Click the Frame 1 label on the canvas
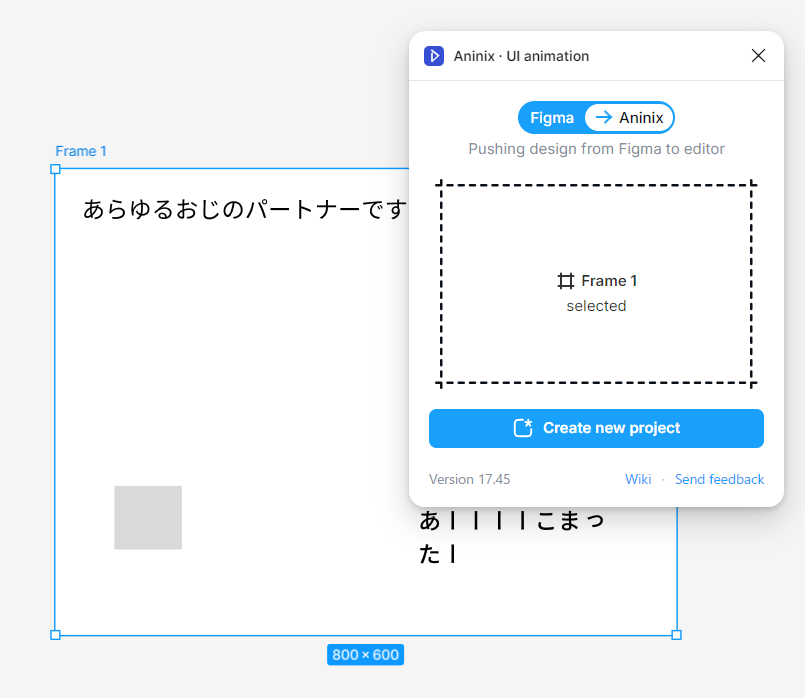Viewport: 805px width, 698px height. point(81,151)
